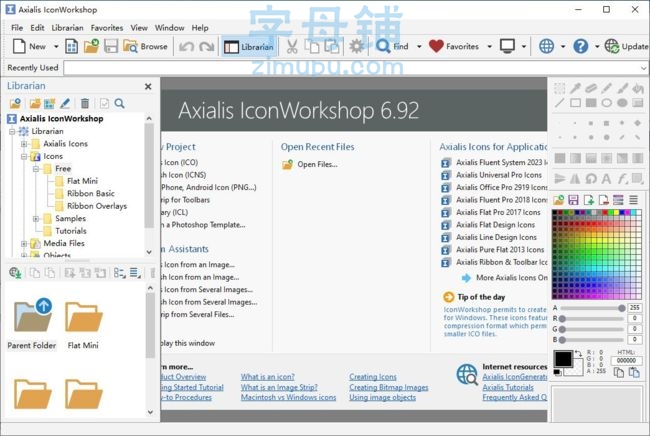Open the Help menu

click(200, 28)
